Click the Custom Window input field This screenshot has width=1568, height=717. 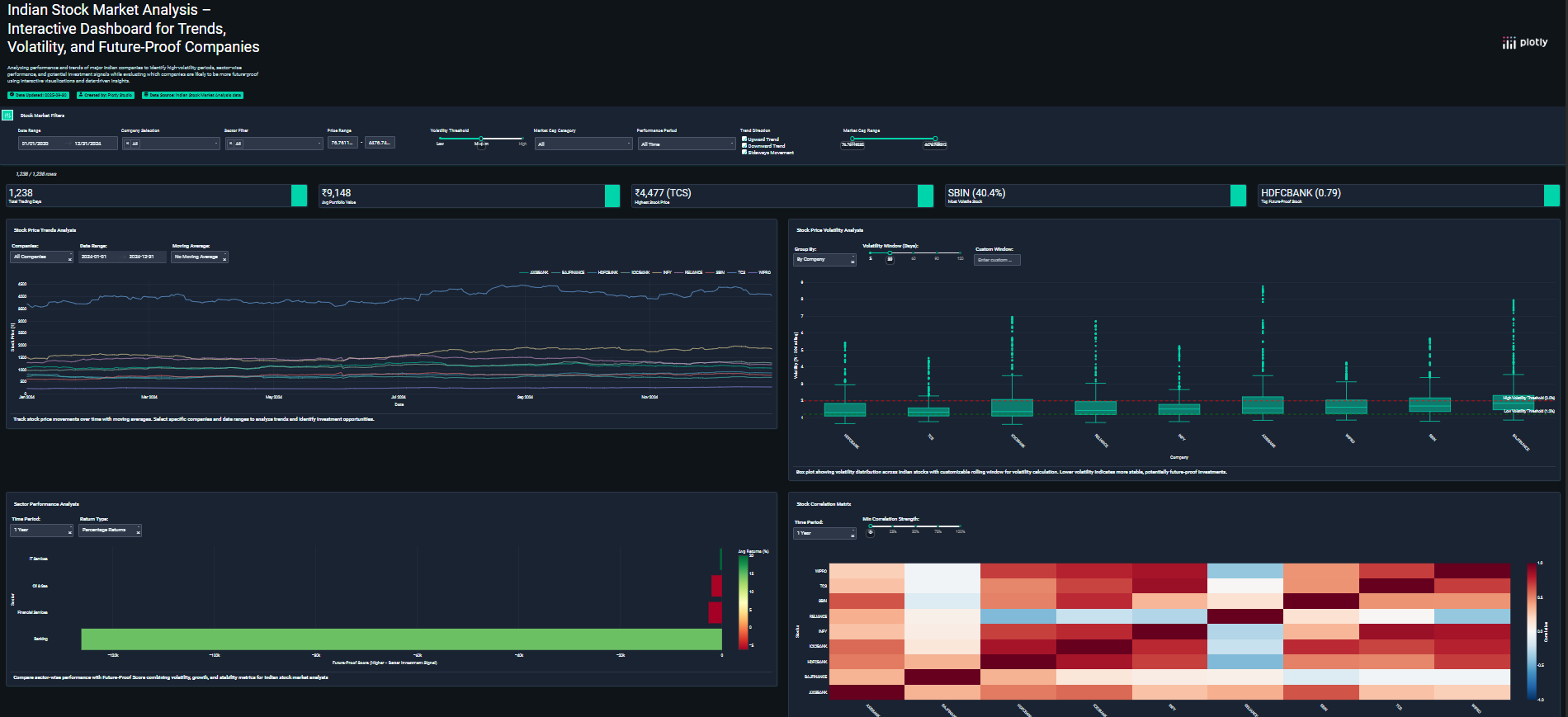pyautogui.click(x=998, y=260)
